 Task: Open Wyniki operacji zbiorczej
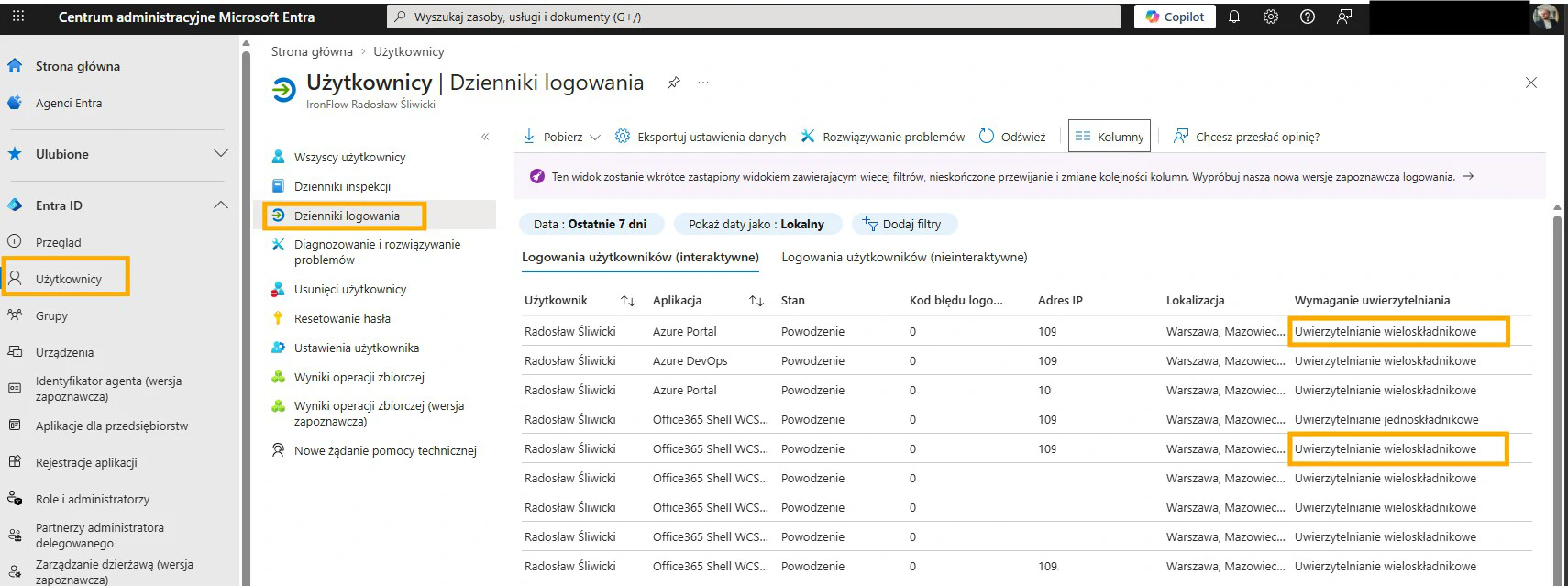[x=359, y=377]
